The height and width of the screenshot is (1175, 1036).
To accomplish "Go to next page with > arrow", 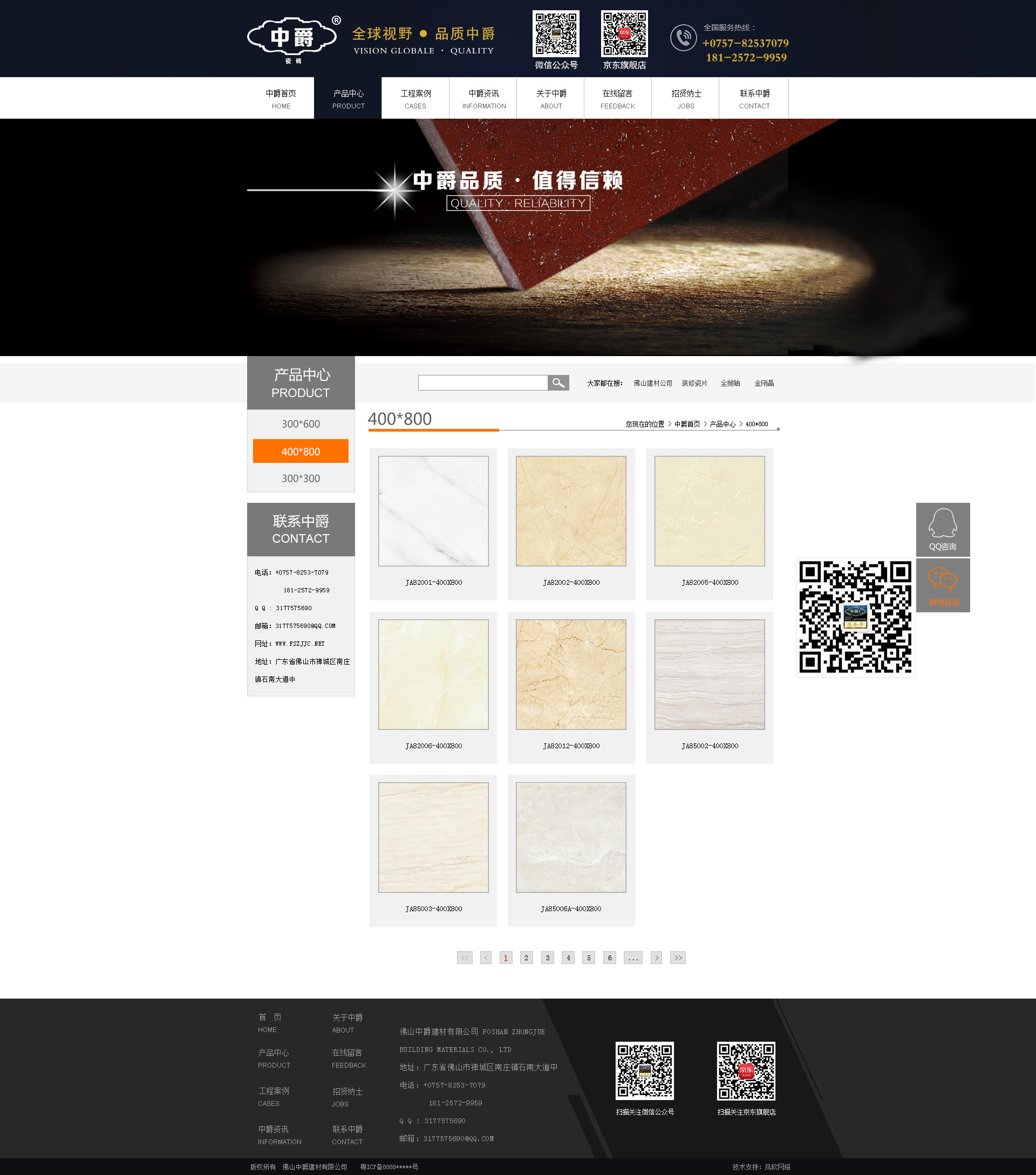I will pyautogui.click(x=656, y=958).
